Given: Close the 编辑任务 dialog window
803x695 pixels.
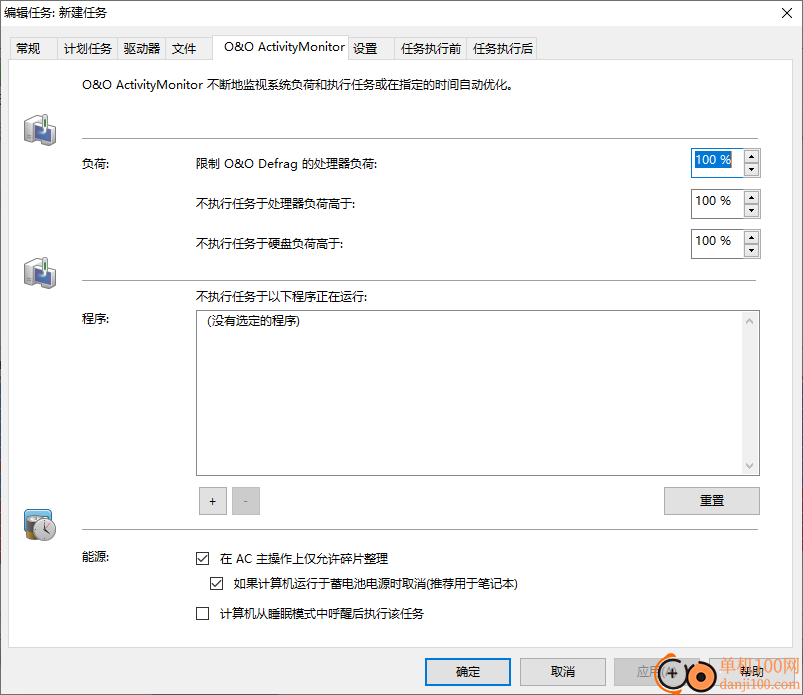Looking at the screenshot, I should coord(787,13).
